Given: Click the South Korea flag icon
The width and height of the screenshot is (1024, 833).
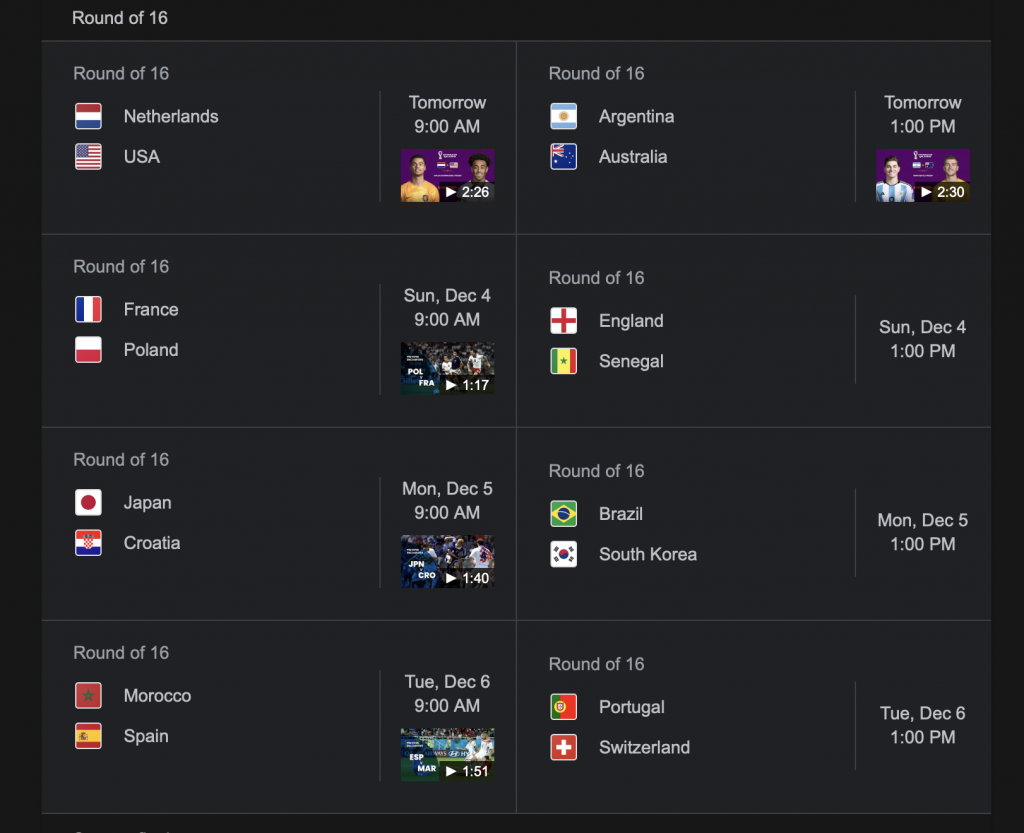Looking at the screenshot, I should pos(563,554).
